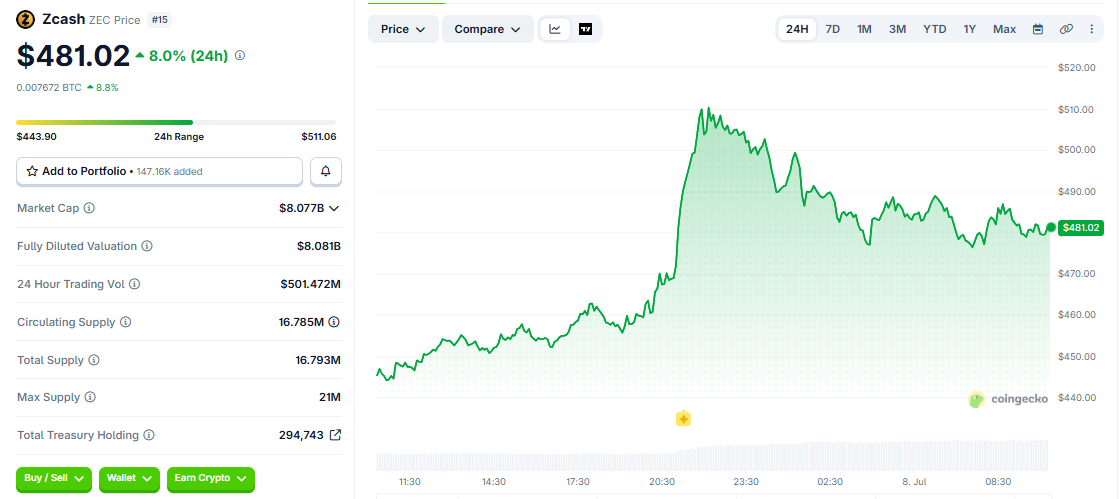Open Total Supply info icon
This screenshot has height=499, width=1120.
pyautogui.click(x=94, y=360)
